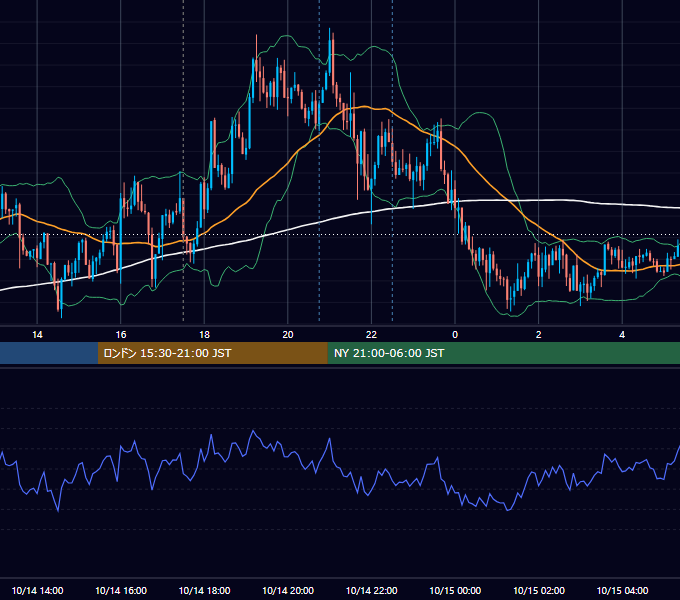Click hour label 14 on price chart axis

37,335
